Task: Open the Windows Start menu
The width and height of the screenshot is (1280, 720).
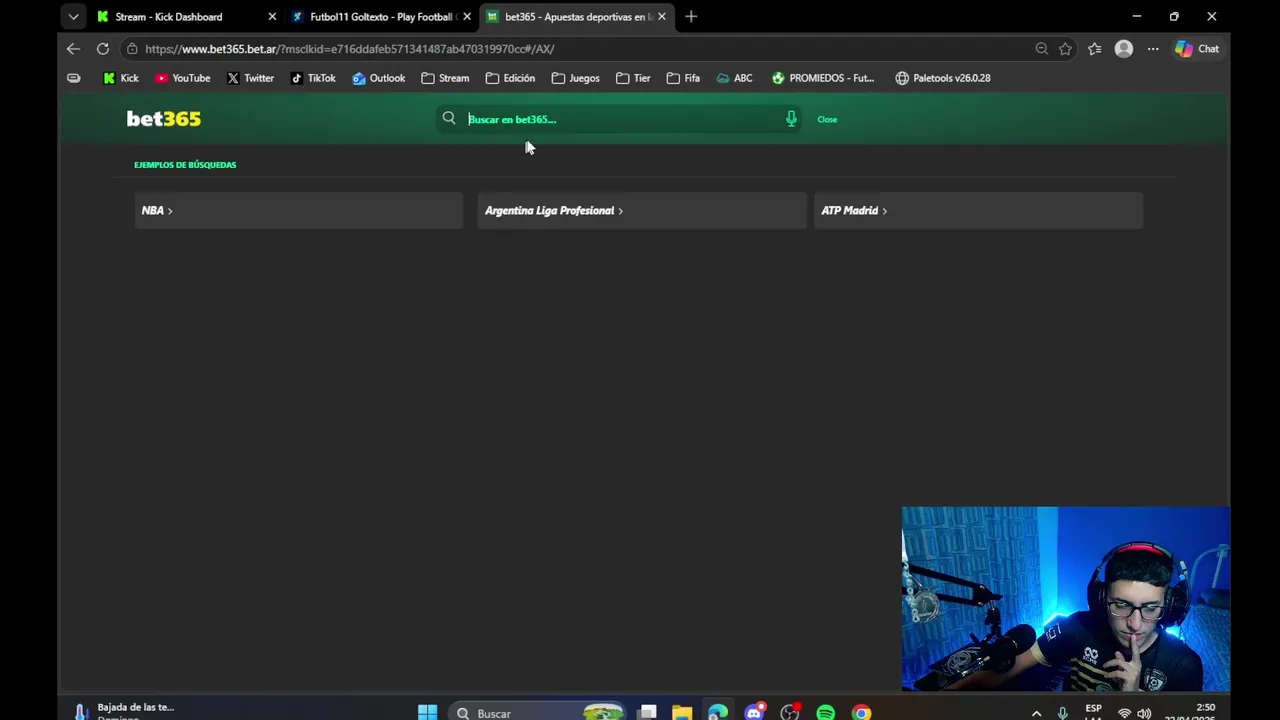Action: coord(427,712)
